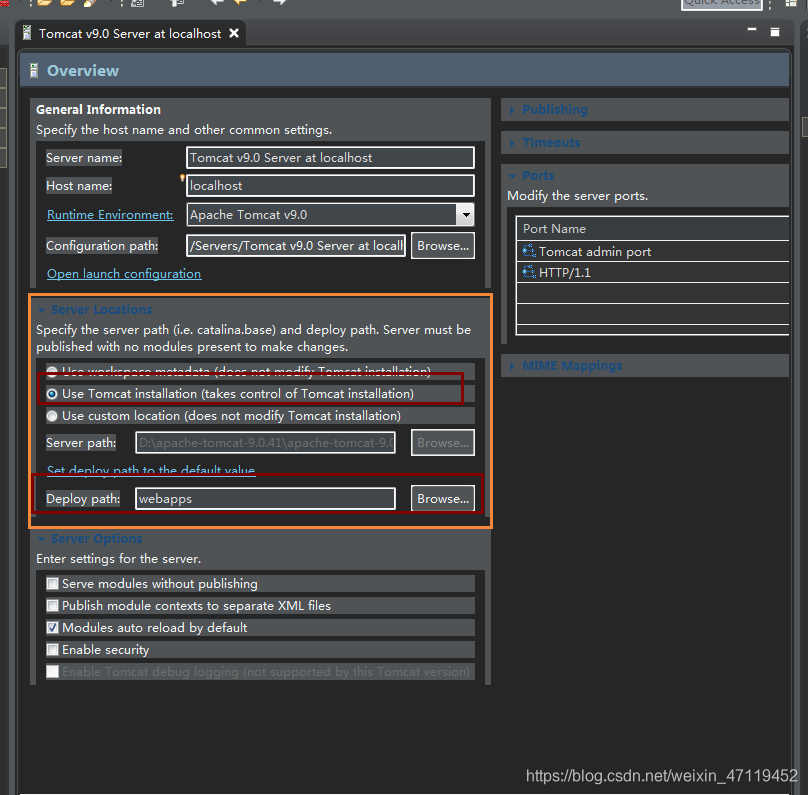This screenshot has height=795, width=808.
Task: Toggle the Enable security checkbox
Action: 52,650
